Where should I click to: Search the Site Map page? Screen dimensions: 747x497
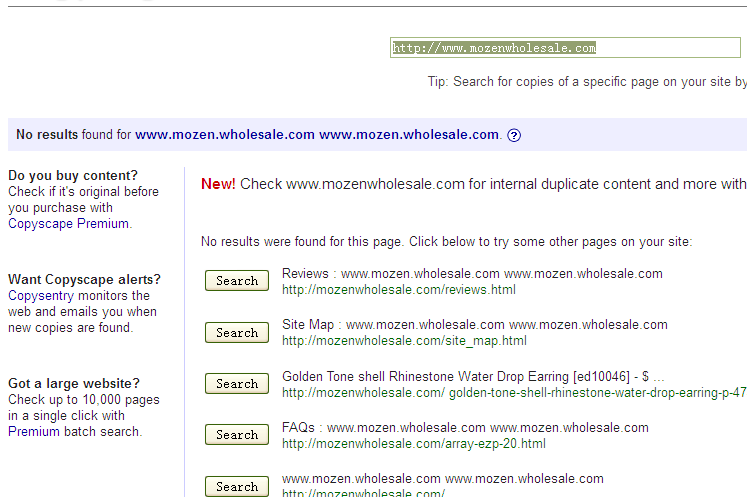point(237,332)
